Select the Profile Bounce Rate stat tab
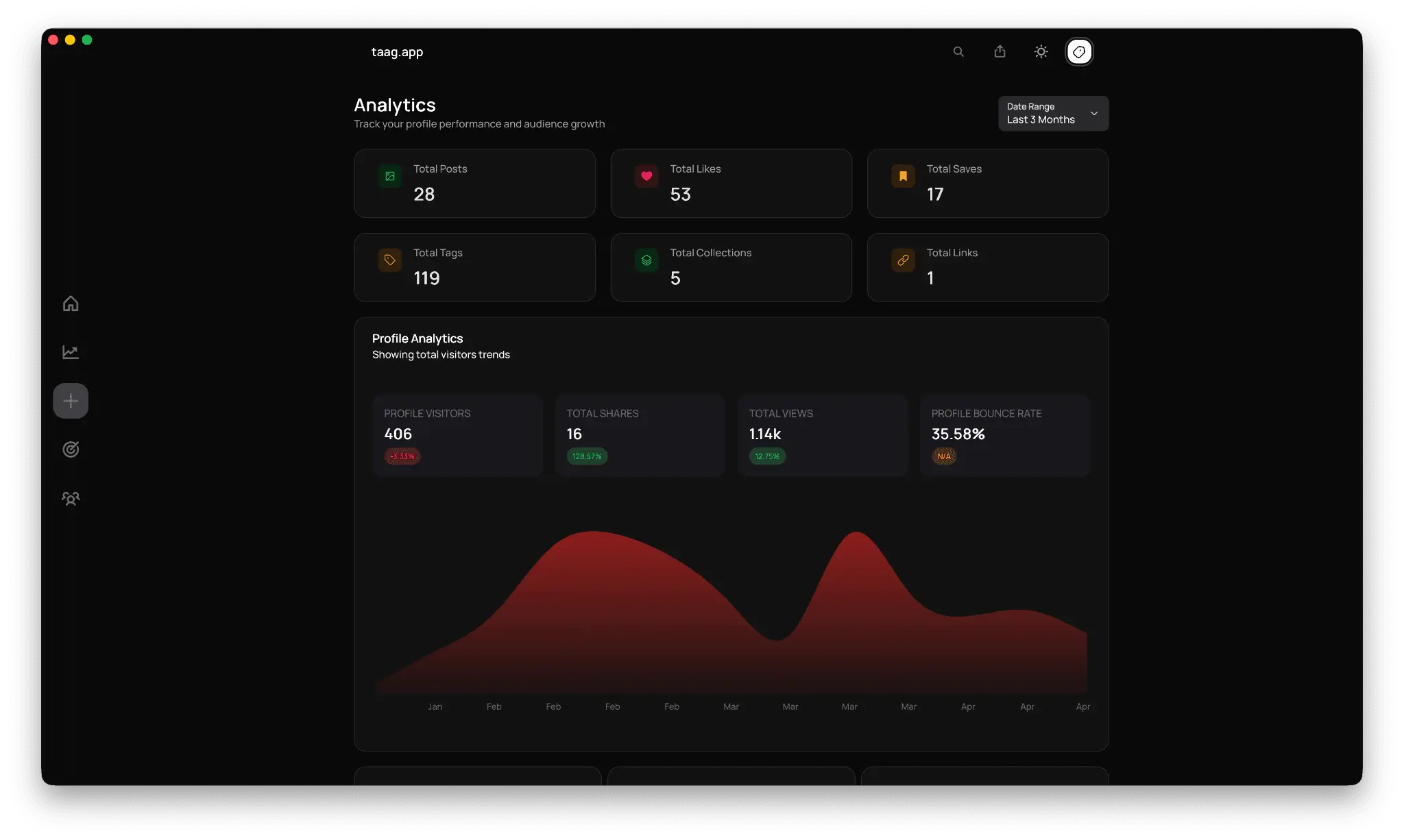This screenshot has width=1404, height=840. pos(1005,436)
